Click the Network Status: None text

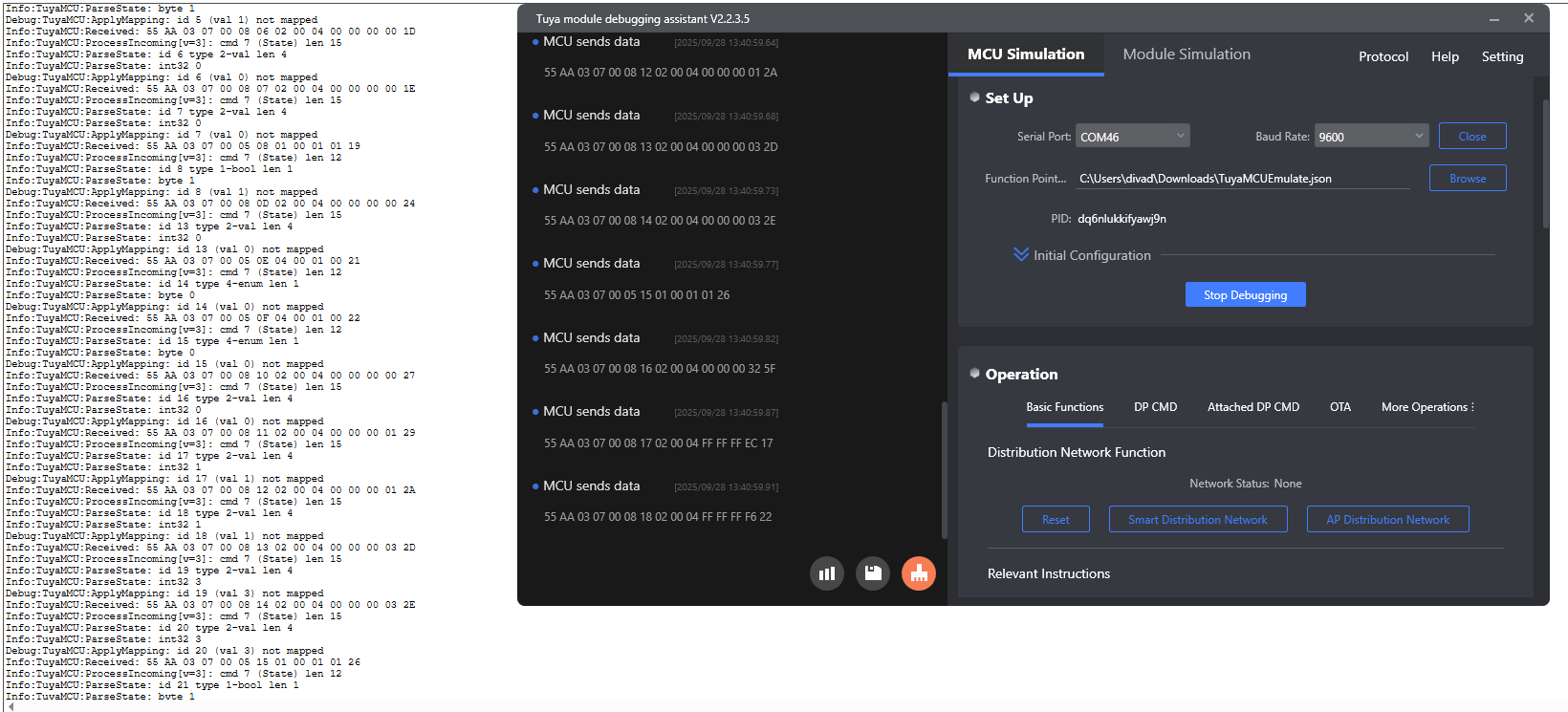point(1246,484)
